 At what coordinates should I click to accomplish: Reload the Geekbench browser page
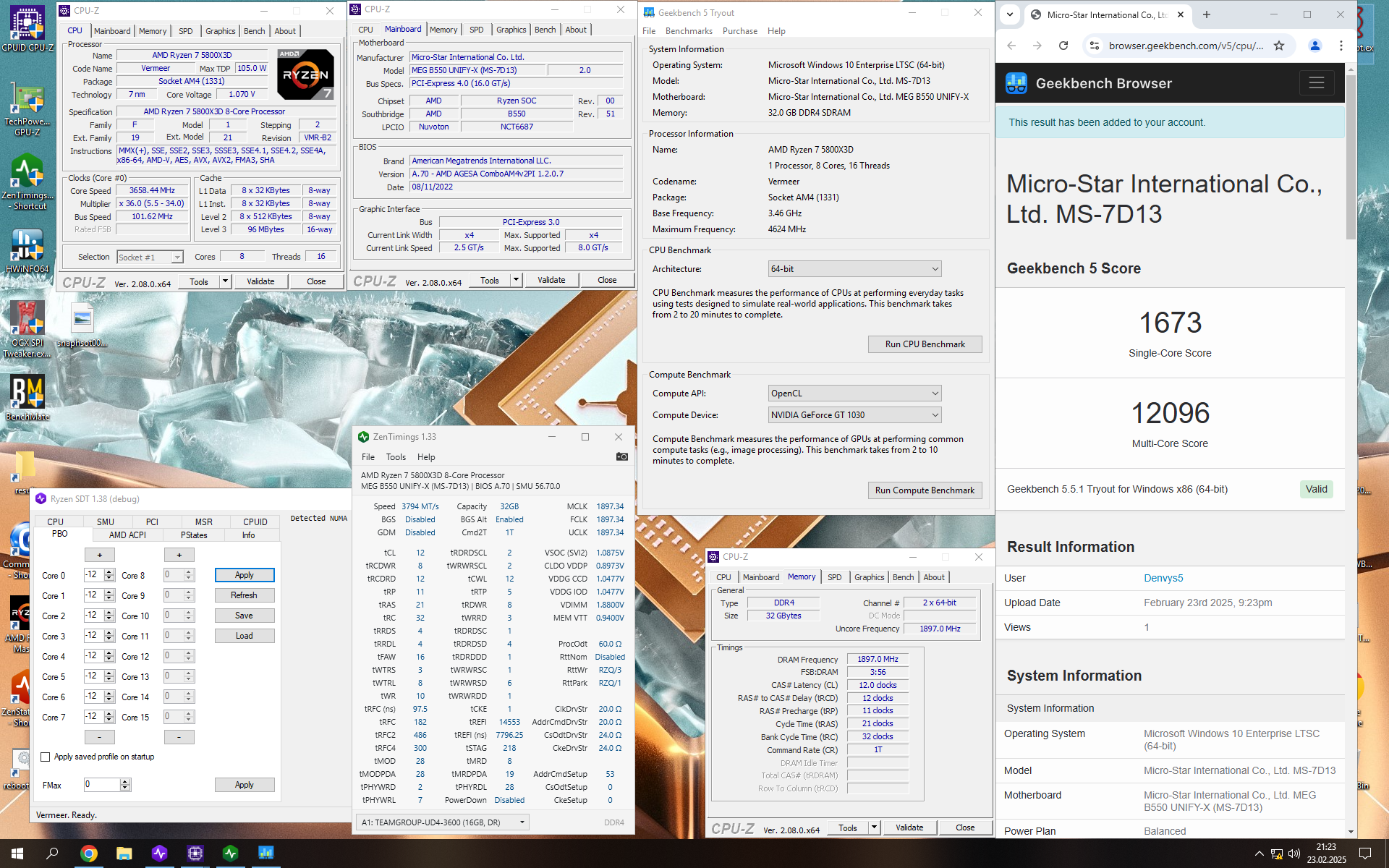[x=1063, y=46]
